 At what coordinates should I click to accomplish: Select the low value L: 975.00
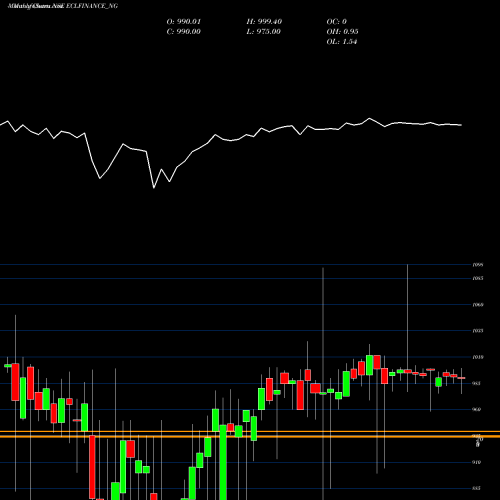click(x=263, y=32)
